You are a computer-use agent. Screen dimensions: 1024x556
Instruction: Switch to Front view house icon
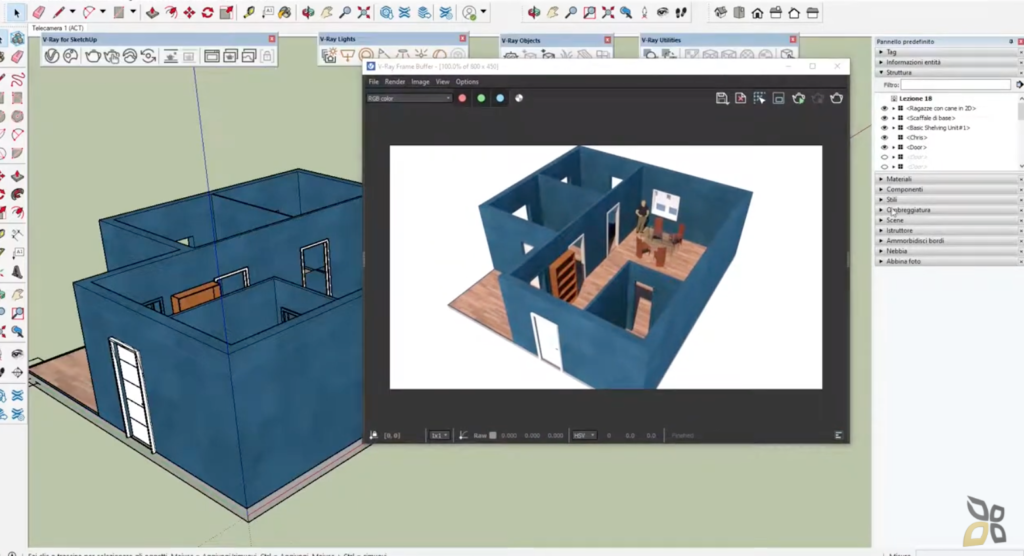758,12
